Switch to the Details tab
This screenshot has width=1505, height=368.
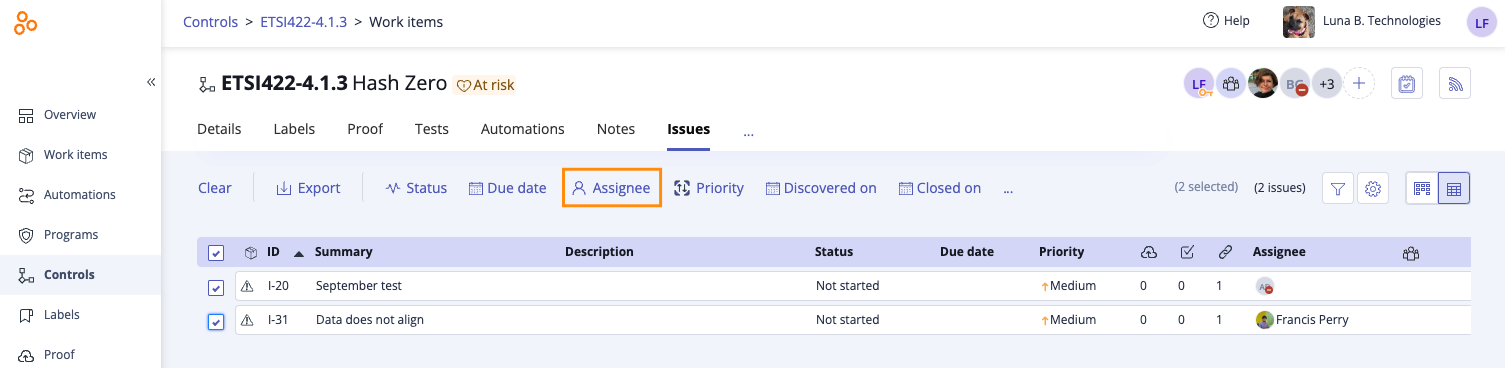pyautogui.click(x=219, y=129)
